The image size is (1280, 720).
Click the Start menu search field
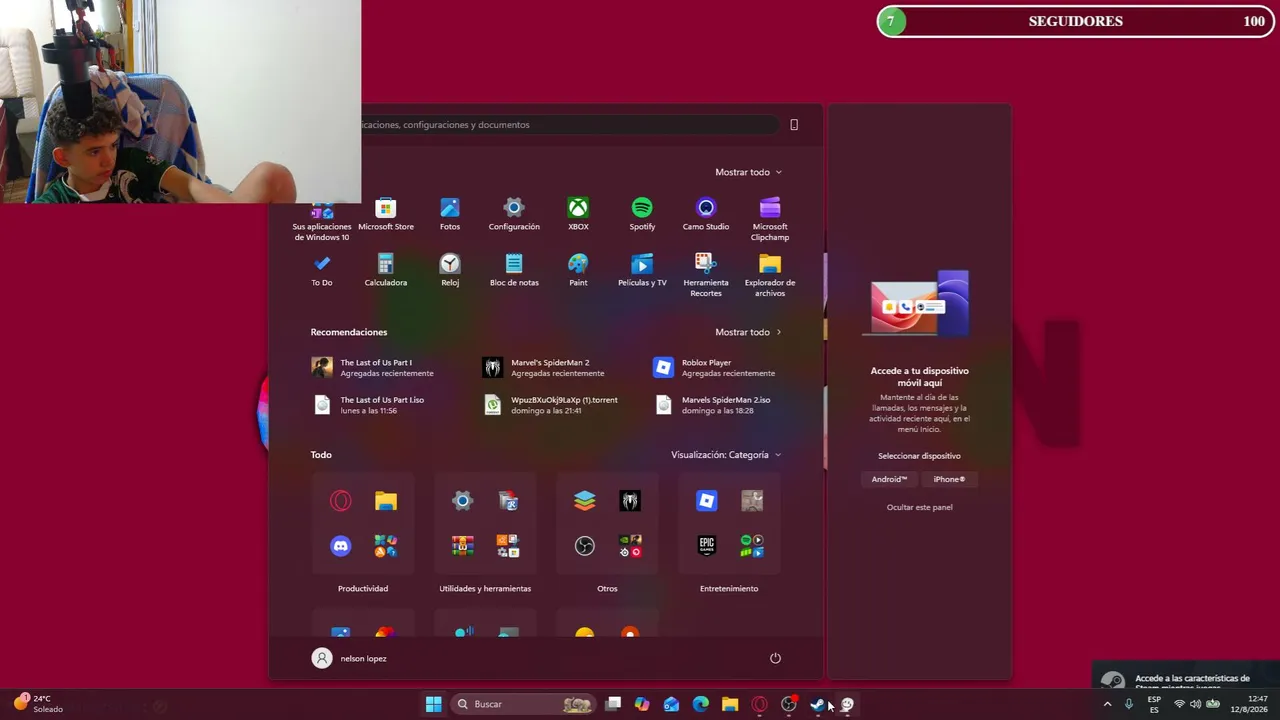(x=570, y=125)
